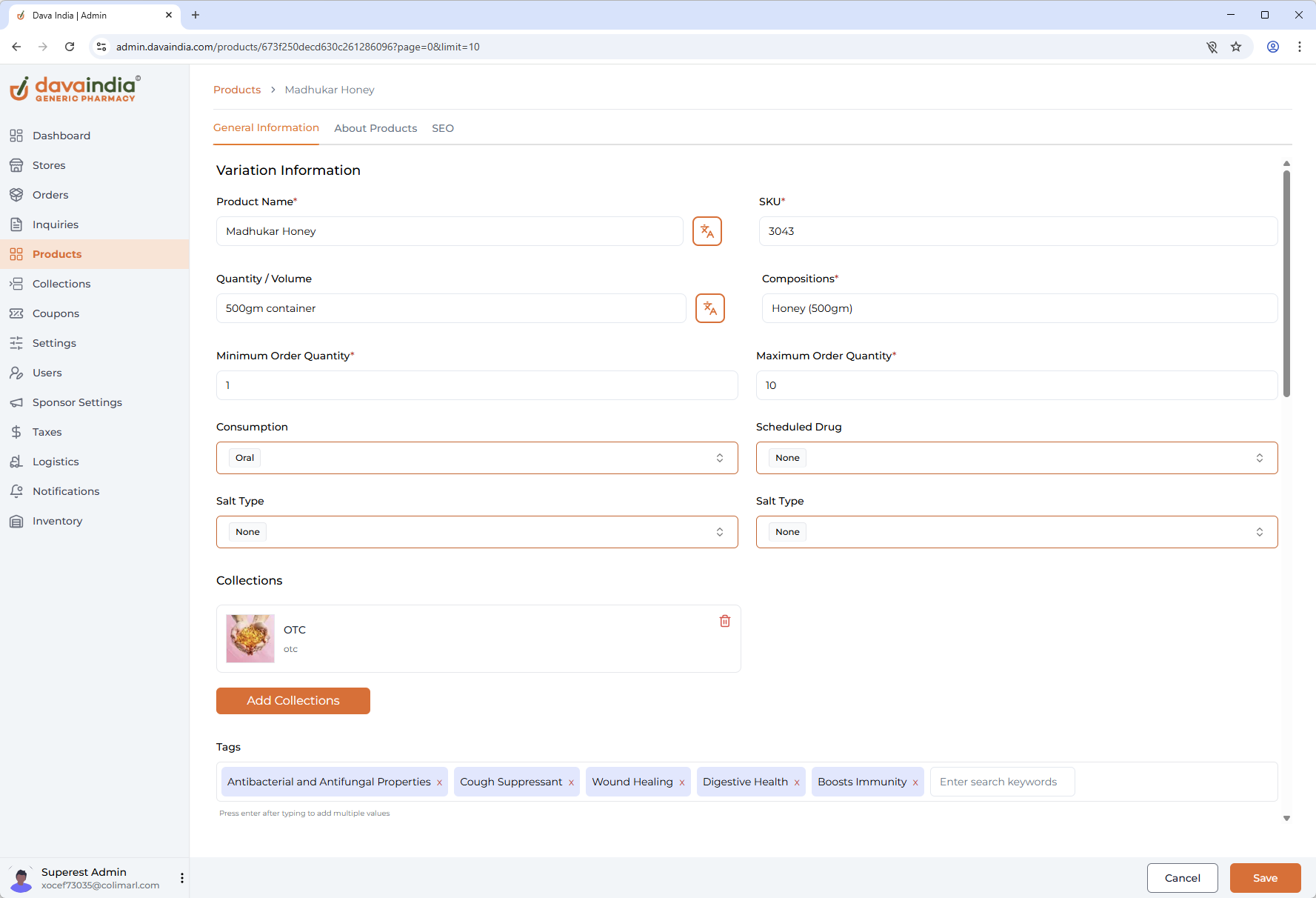Save the product changes

[1265, 878]
